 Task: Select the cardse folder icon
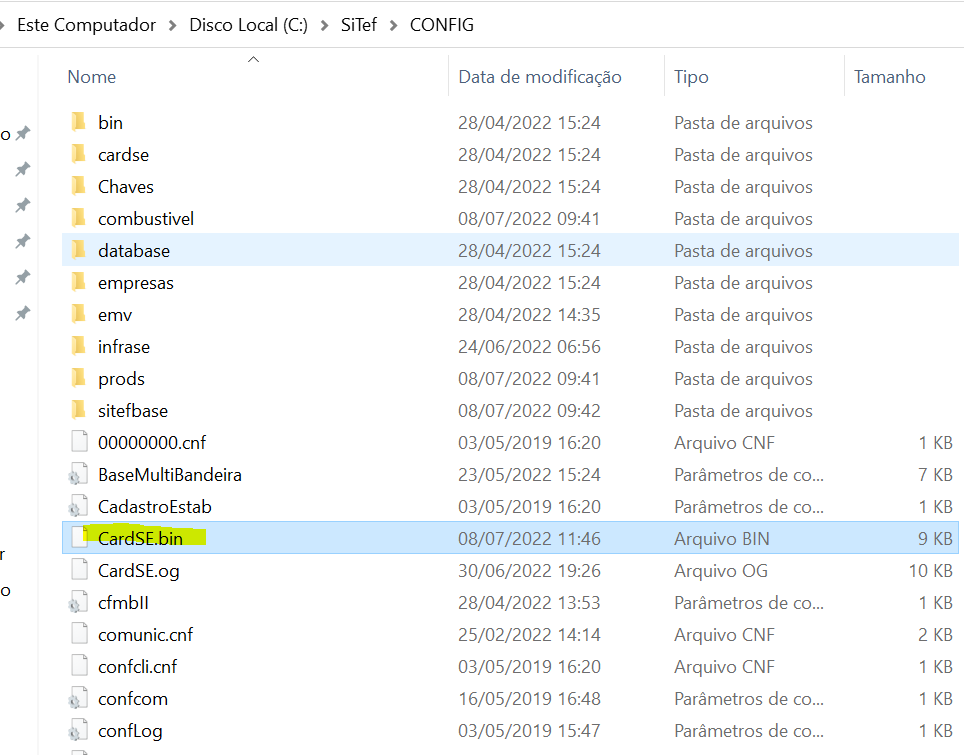point(79,154)
